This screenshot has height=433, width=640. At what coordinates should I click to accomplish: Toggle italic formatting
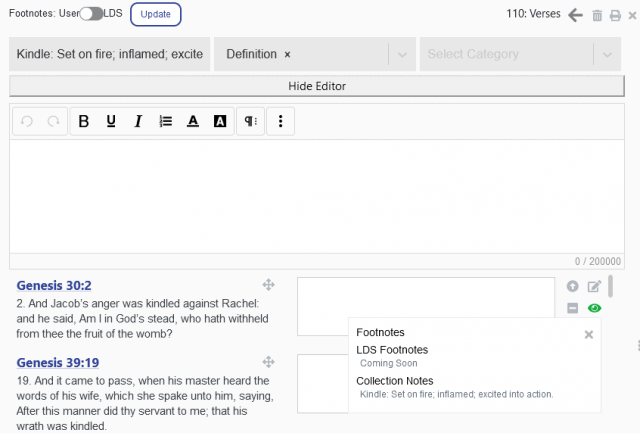coord(138,121)
